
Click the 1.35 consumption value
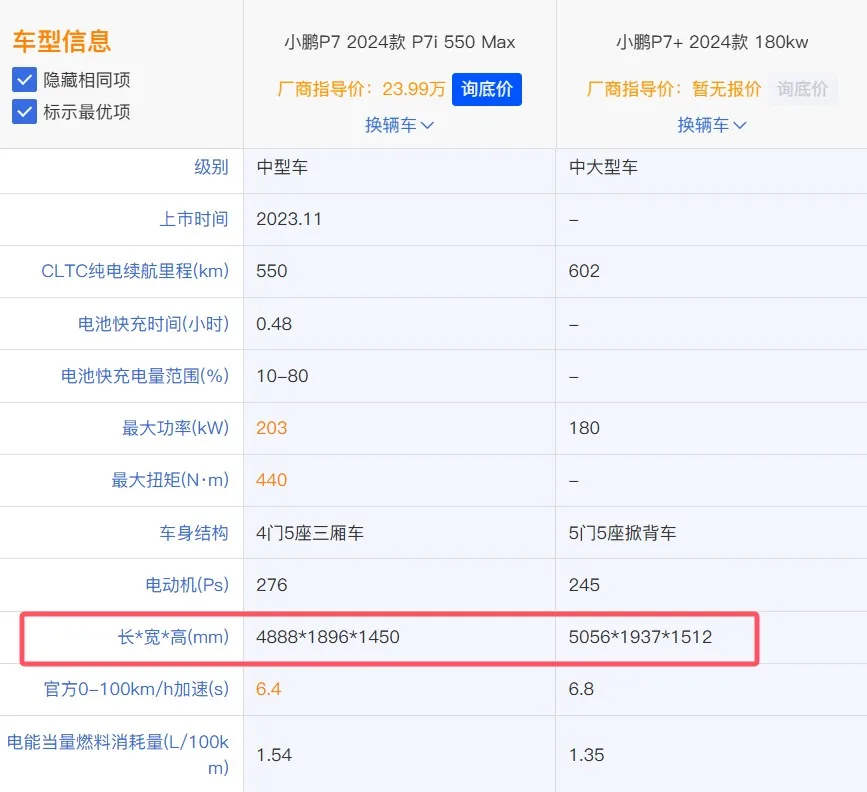[586, 755]
